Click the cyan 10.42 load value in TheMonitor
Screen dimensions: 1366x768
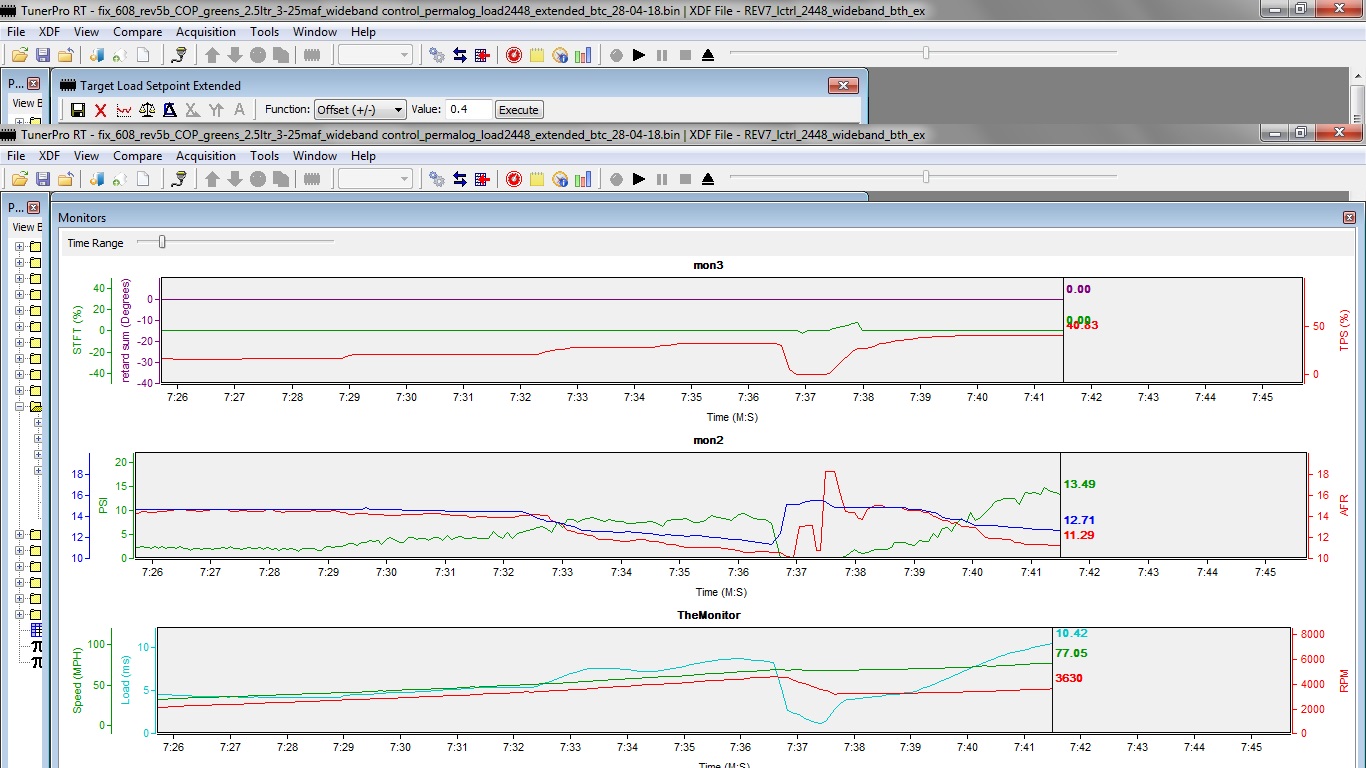[x=1072, y=633]
